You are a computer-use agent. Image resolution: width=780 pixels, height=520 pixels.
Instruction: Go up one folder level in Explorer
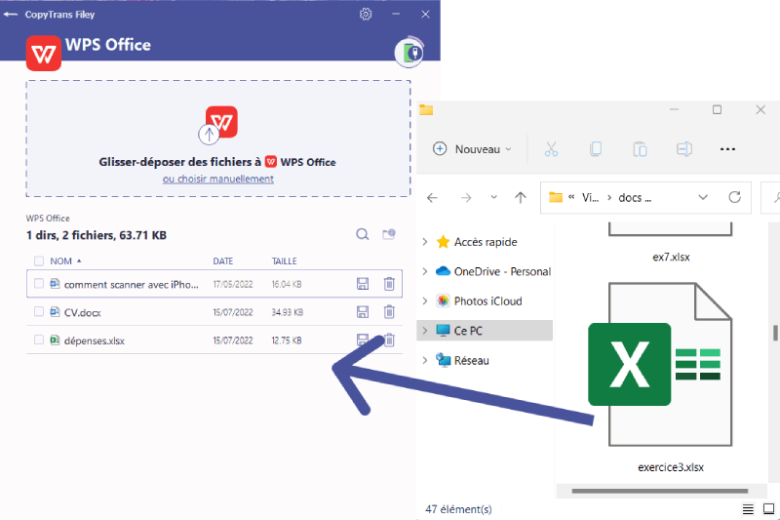click(520, 198)
